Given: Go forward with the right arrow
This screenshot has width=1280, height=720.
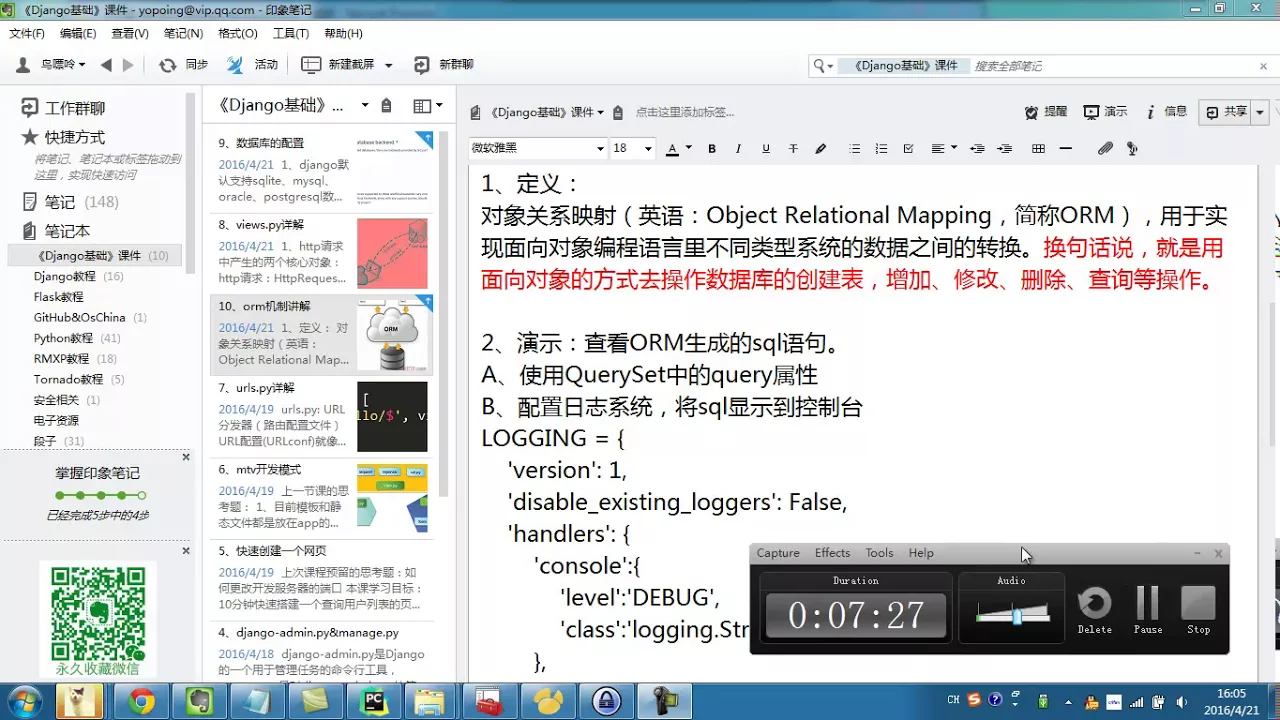Looking at the screenshot, I should pos(128,65).
